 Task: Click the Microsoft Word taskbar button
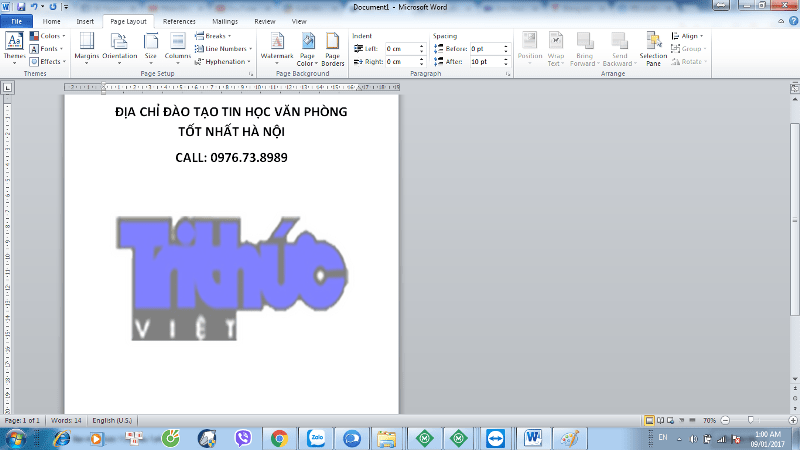point(533,438)
